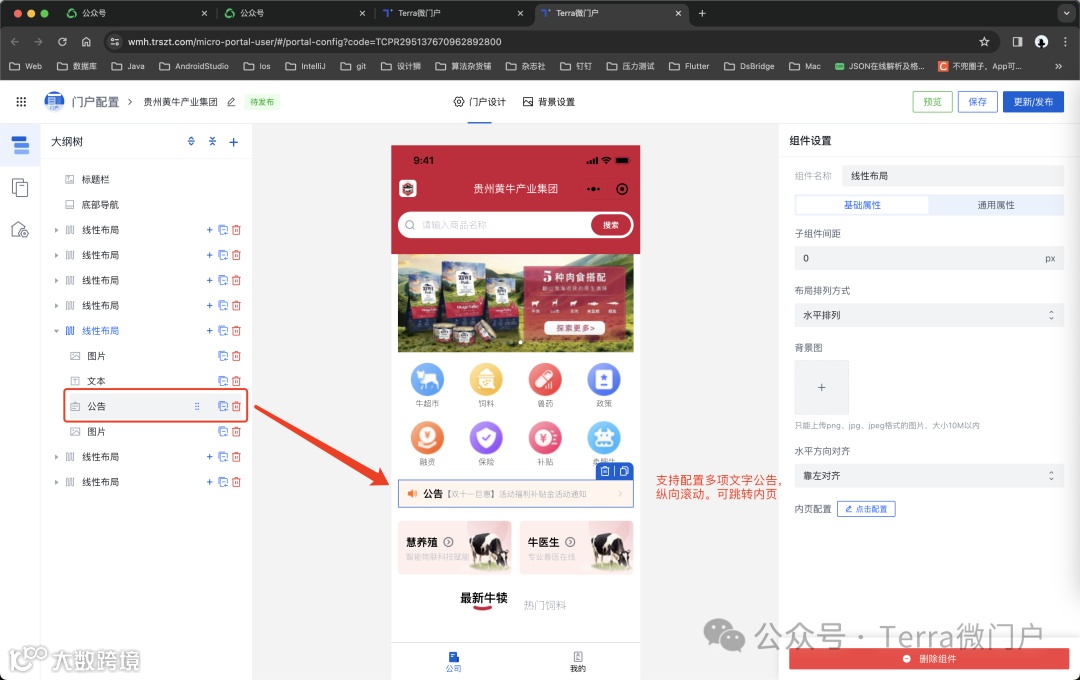Expand all nodes in 大纲树
1080x680 pixels.
[191, 141]
